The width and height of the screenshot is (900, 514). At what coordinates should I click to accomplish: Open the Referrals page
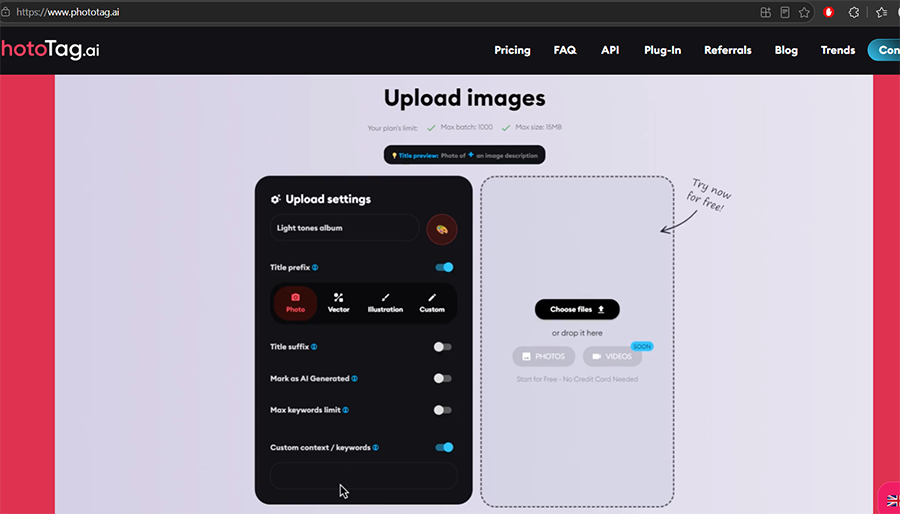coord(728,50)
